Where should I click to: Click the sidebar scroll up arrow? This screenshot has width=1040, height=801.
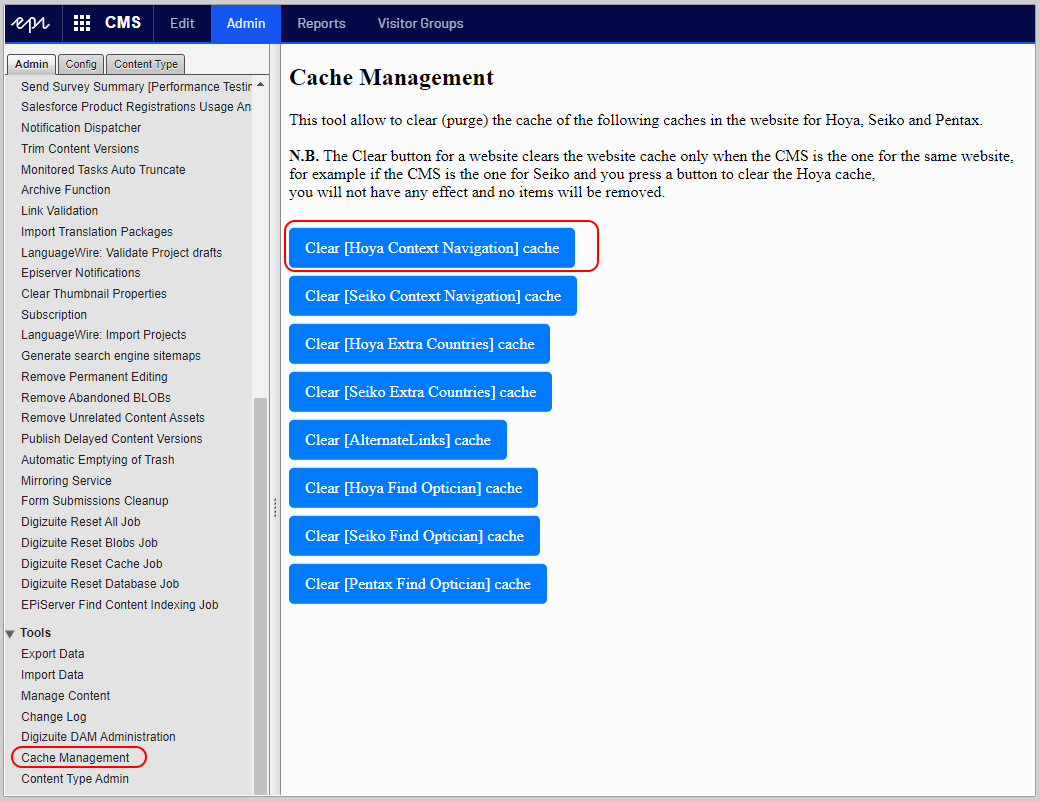[260, 86]
